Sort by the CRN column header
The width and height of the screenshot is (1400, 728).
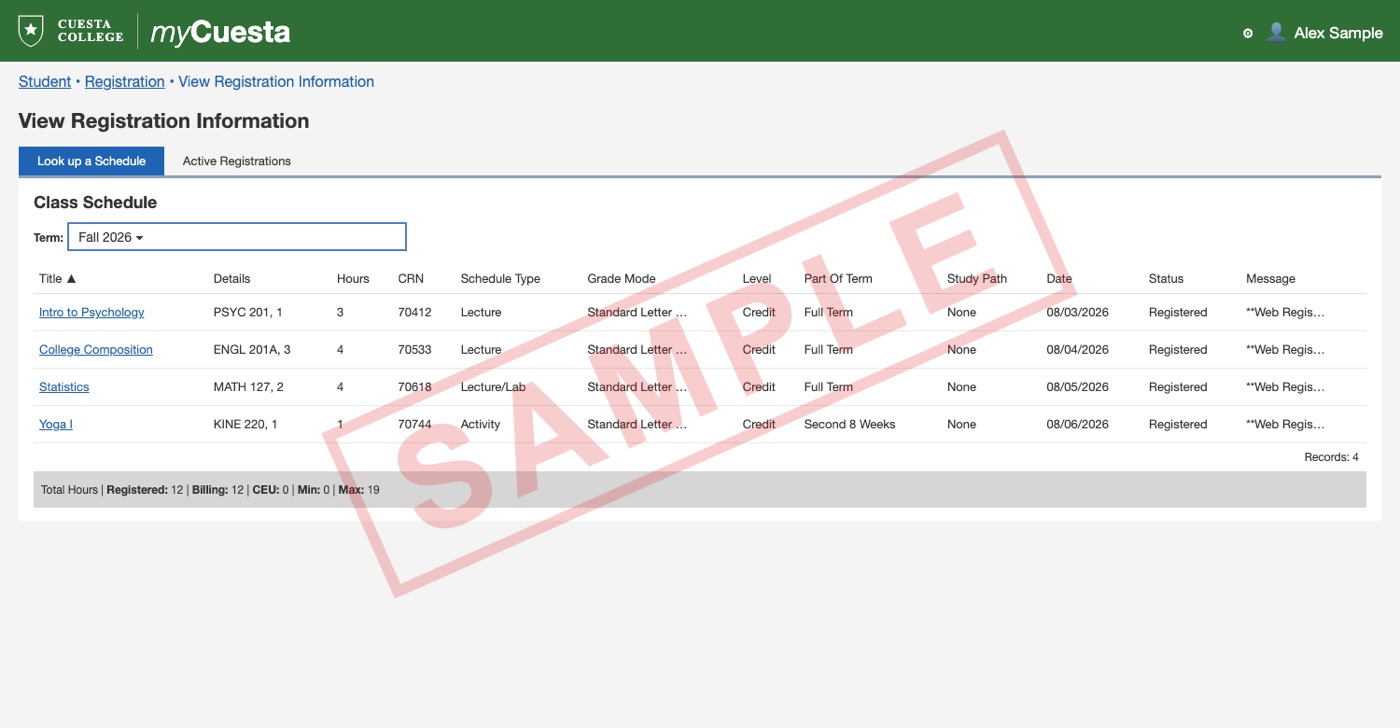tap(411, 279)
